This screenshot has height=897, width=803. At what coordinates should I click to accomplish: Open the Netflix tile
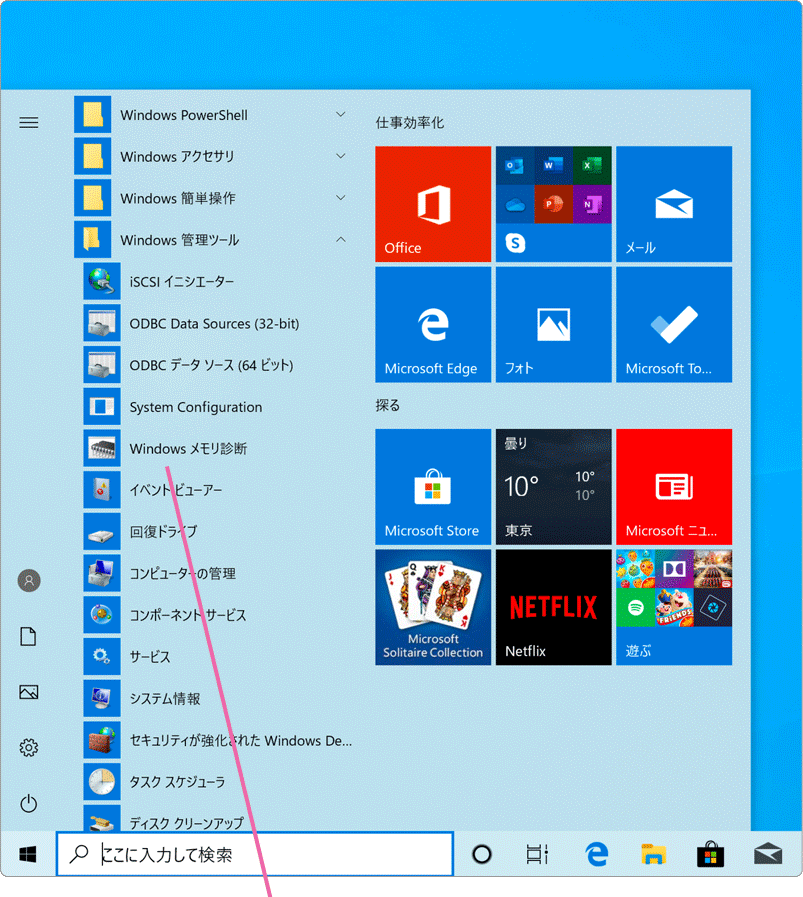[x=554, y=608]
